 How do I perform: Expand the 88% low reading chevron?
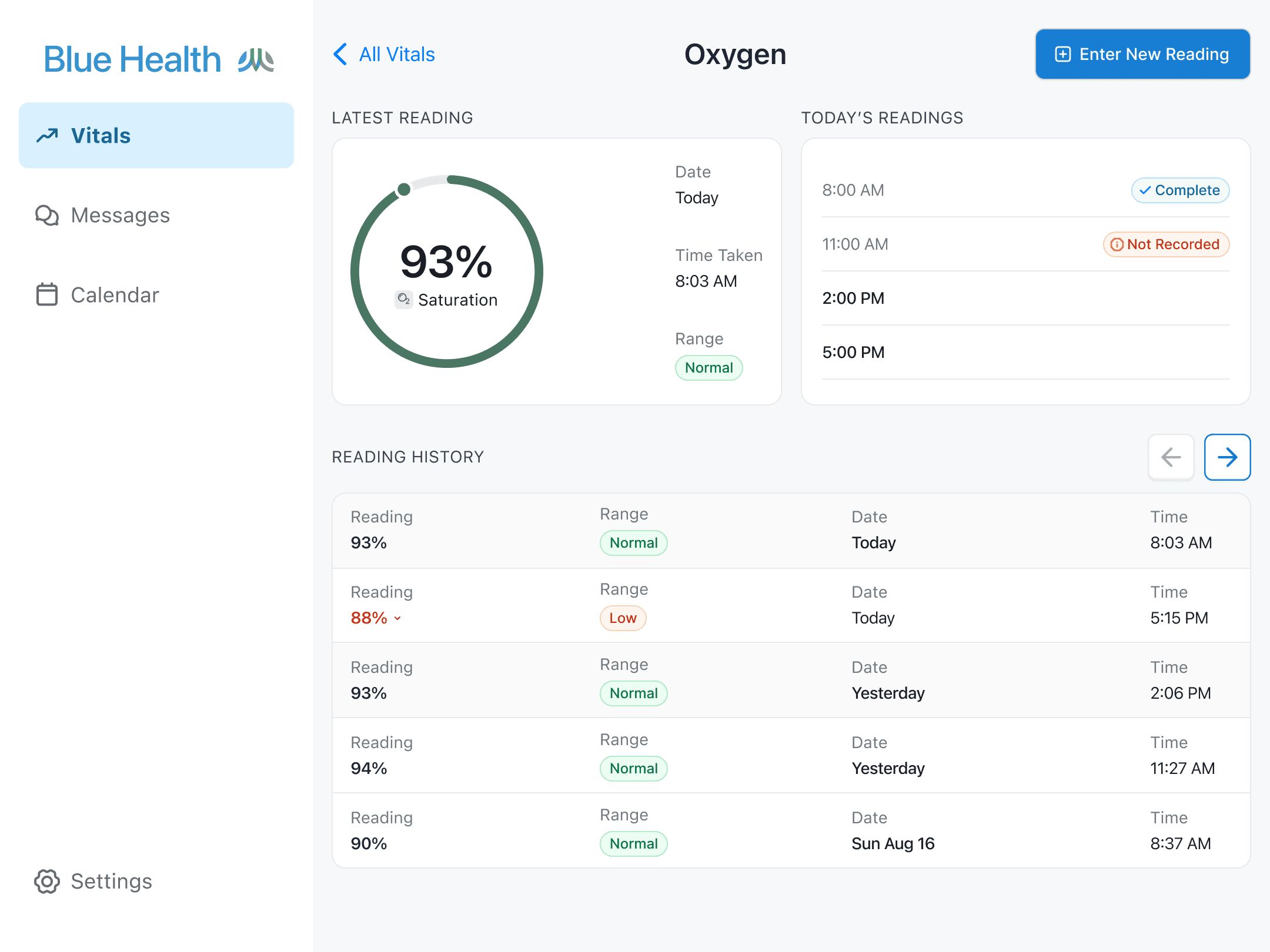(398, 618)
